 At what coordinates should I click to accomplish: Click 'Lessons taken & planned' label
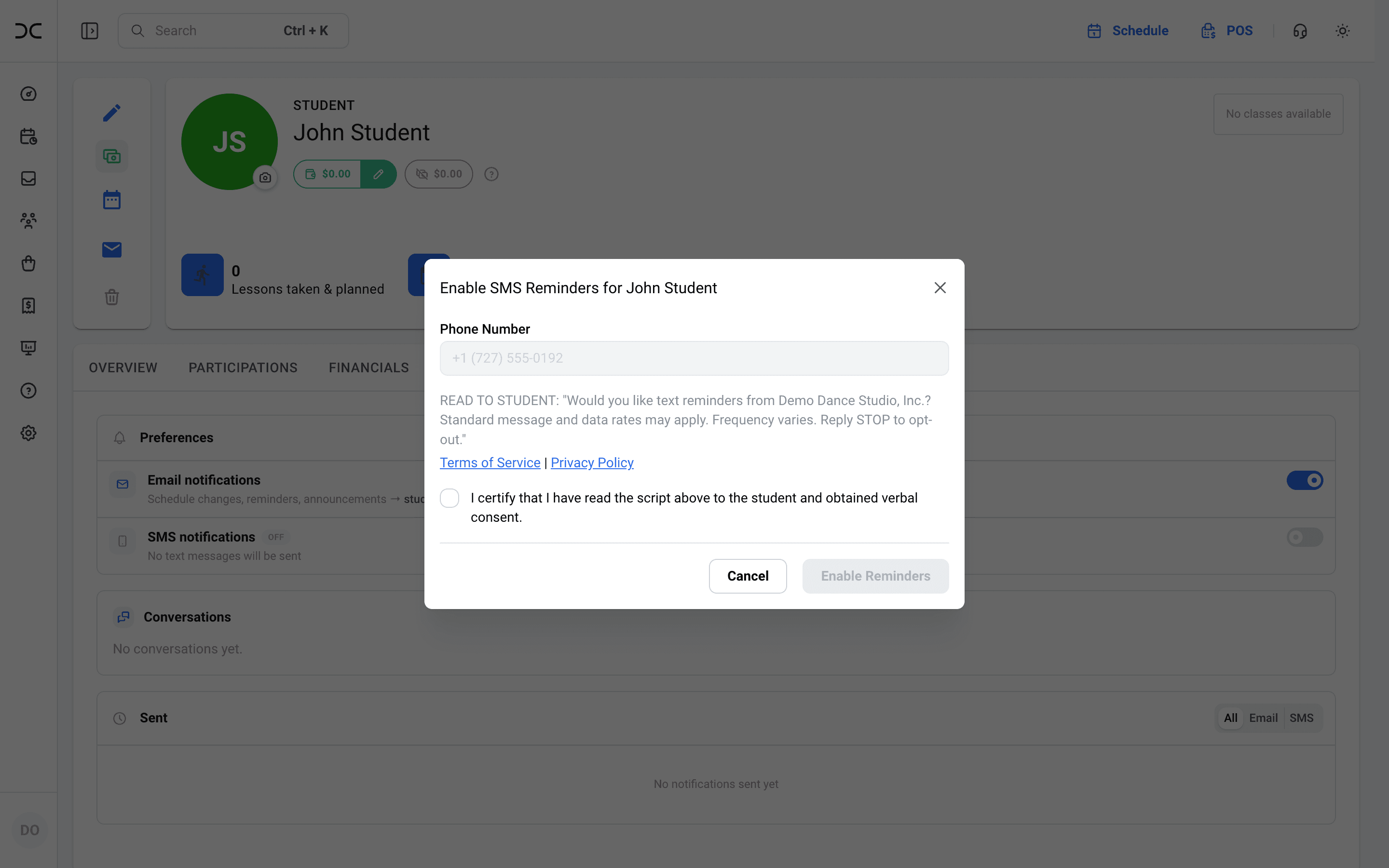point(308,289)
